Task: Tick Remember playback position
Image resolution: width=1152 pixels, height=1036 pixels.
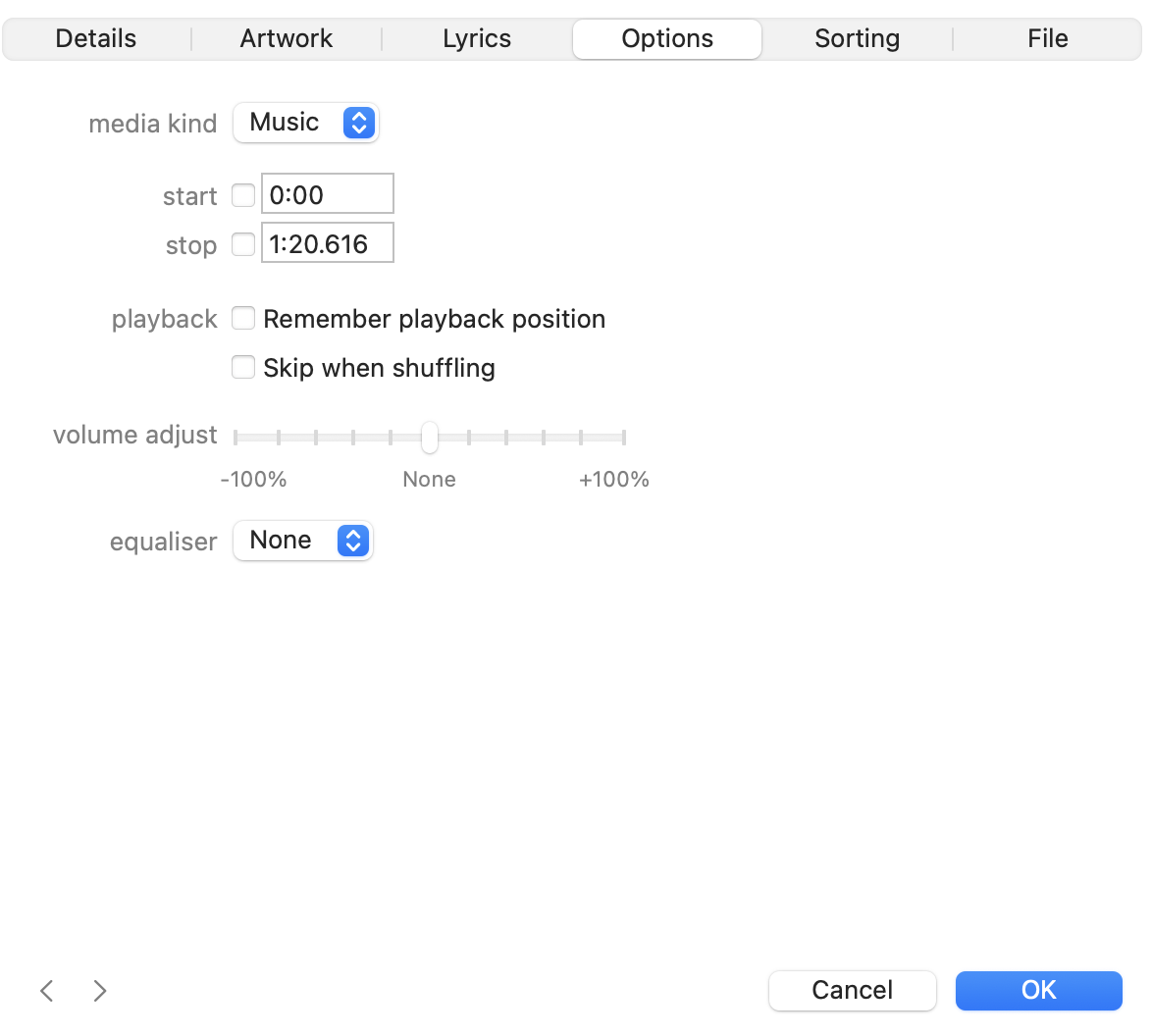Action: coord(243,319)
